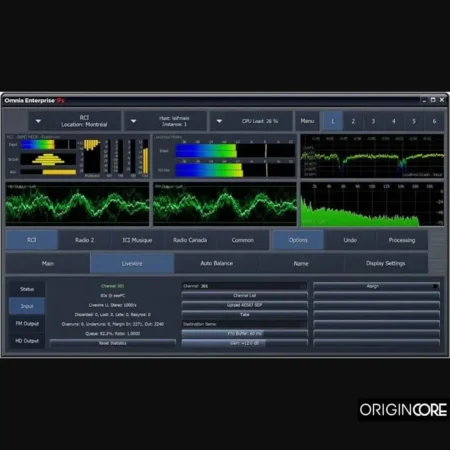Click the Reset Statistics button
Viewport: 450px width, 450px height.
coord(113,343)
